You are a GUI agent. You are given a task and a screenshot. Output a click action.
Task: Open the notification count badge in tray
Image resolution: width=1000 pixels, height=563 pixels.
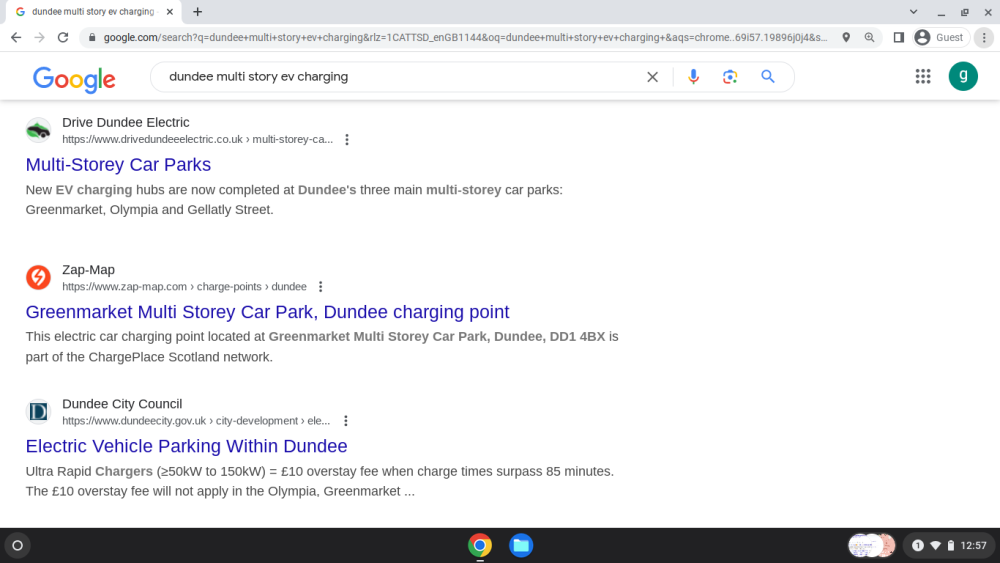[x=918, y=545]
